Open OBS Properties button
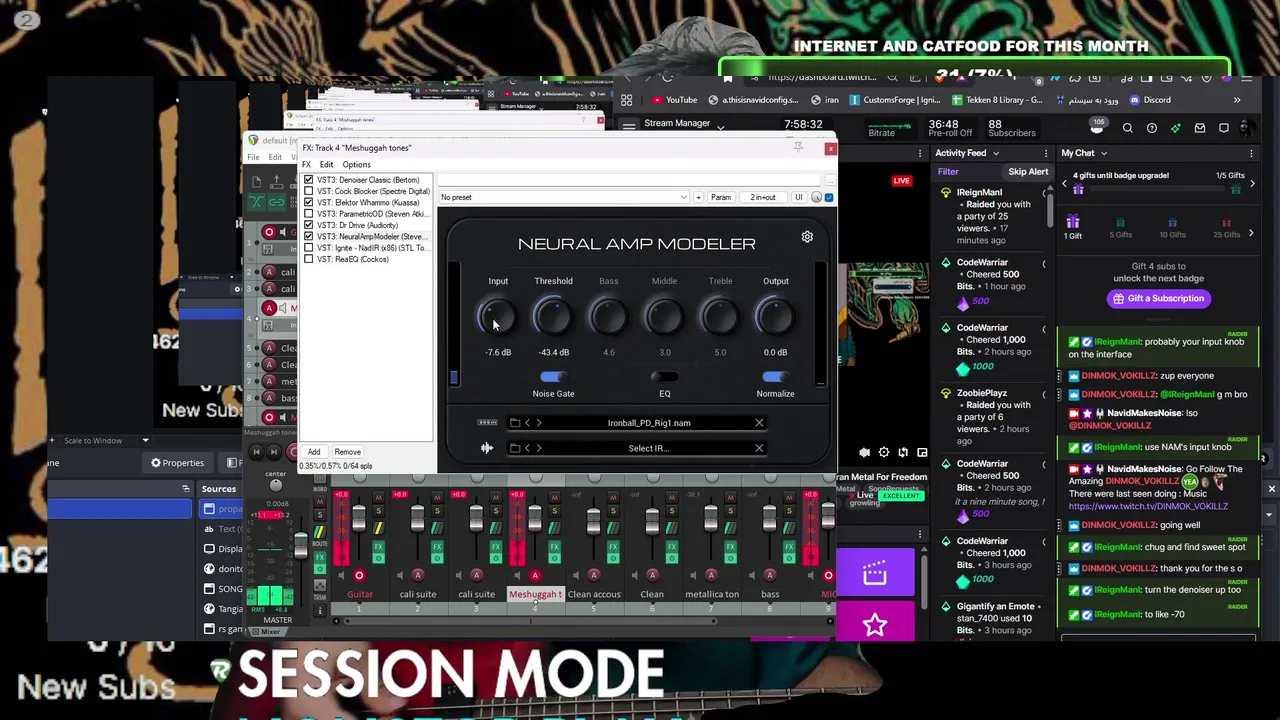 177,463
